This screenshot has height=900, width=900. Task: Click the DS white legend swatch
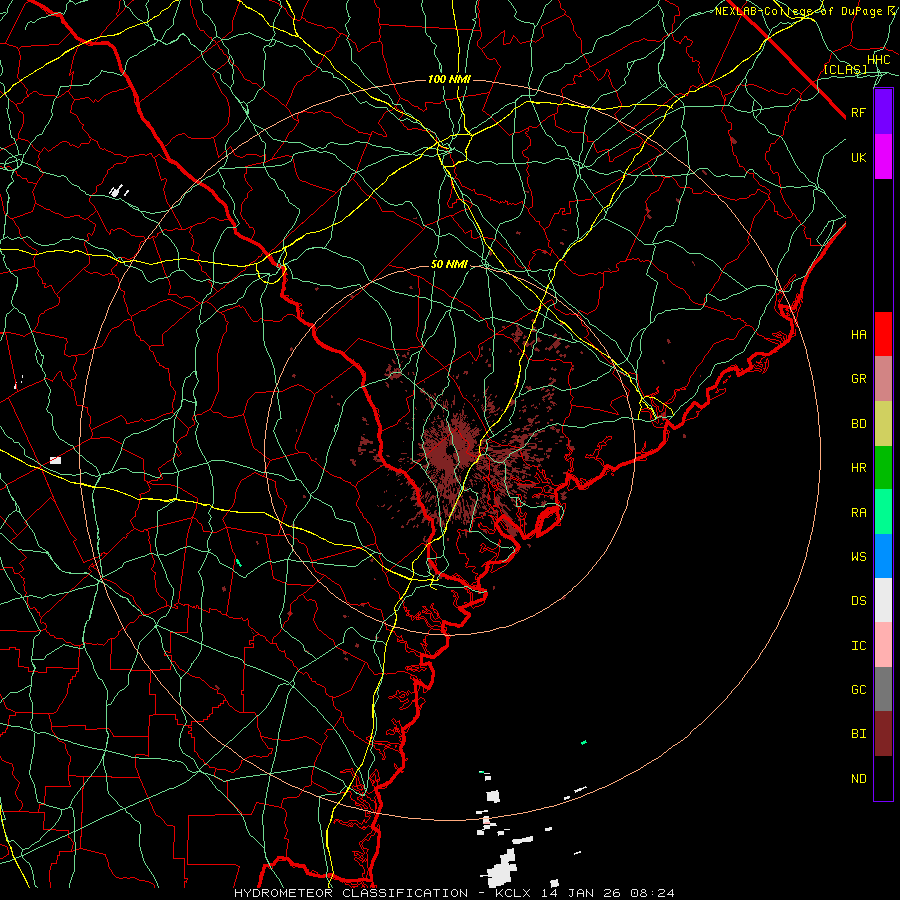tap(883, 600)
